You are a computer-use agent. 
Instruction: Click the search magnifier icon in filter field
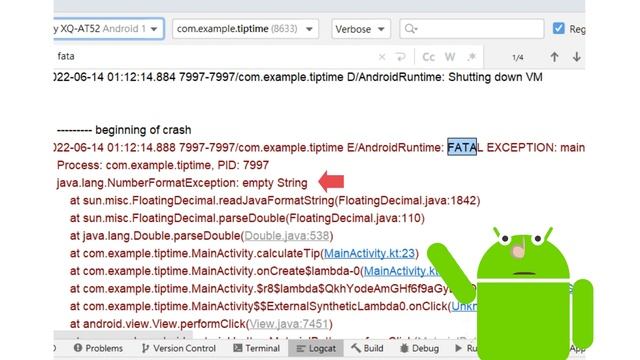coord(410,29)
